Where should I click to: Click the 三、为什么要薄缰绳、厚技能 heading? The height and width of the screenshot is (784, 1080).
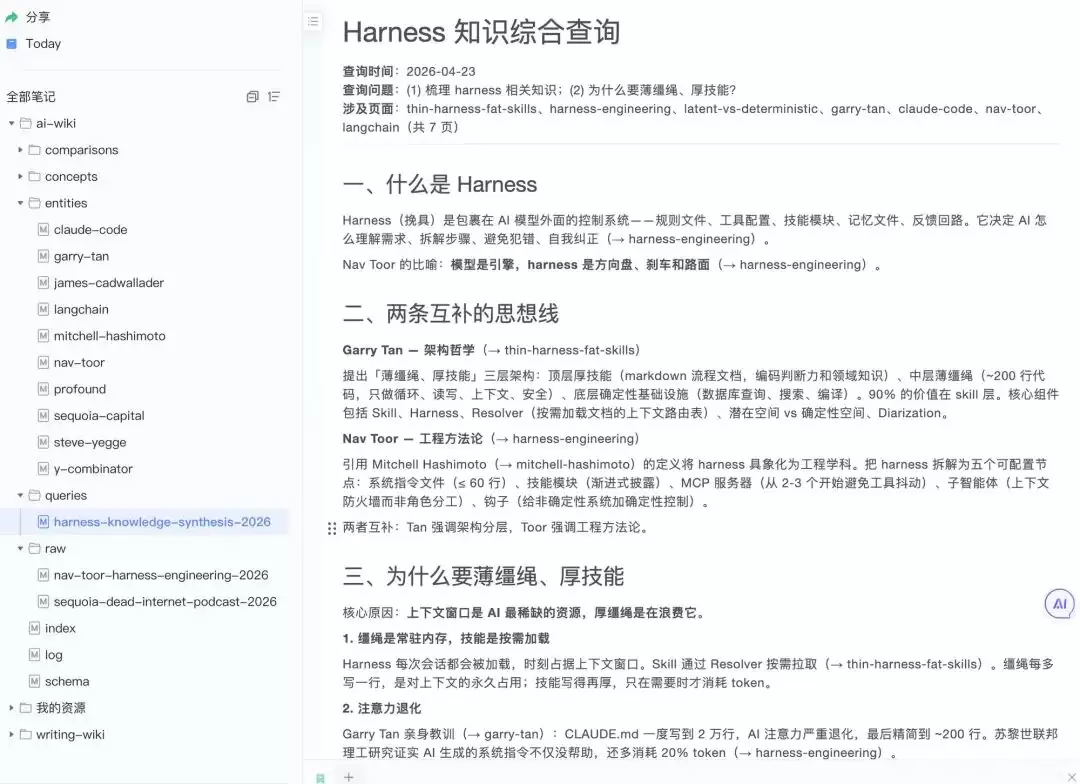point(483,576)
